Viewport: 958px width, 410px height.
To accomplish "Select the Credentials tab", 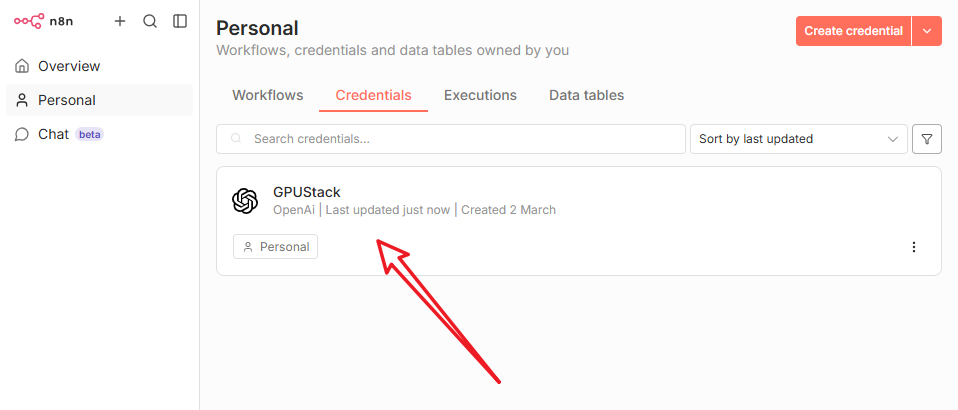I will coord(373,95).
